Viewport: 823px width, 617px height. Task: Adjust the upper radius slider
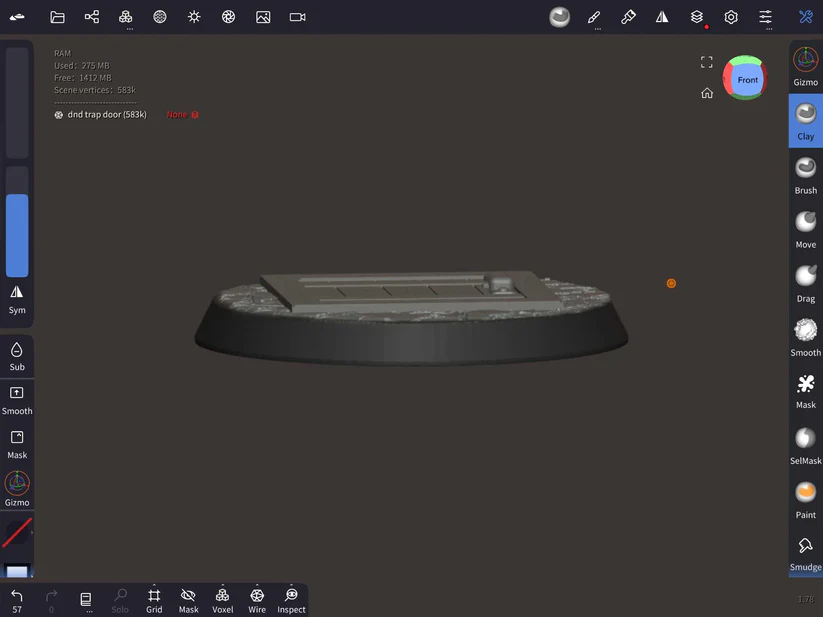[x=17, y=103]
